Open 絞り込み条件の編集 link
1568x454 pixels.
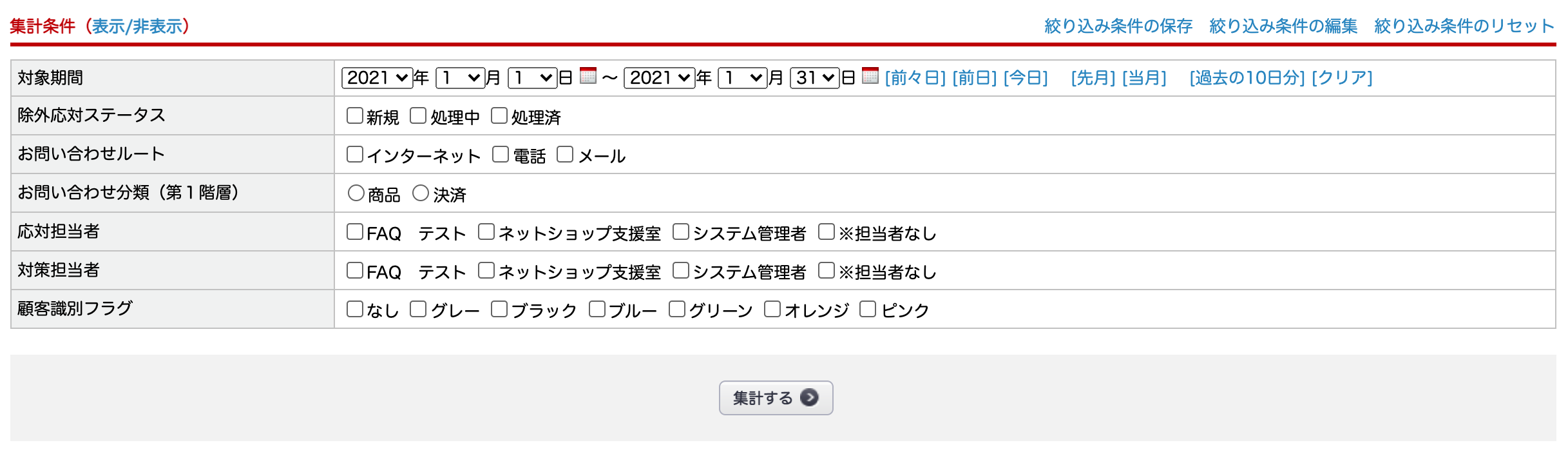pyautogui.click(x=1283, y=26)
